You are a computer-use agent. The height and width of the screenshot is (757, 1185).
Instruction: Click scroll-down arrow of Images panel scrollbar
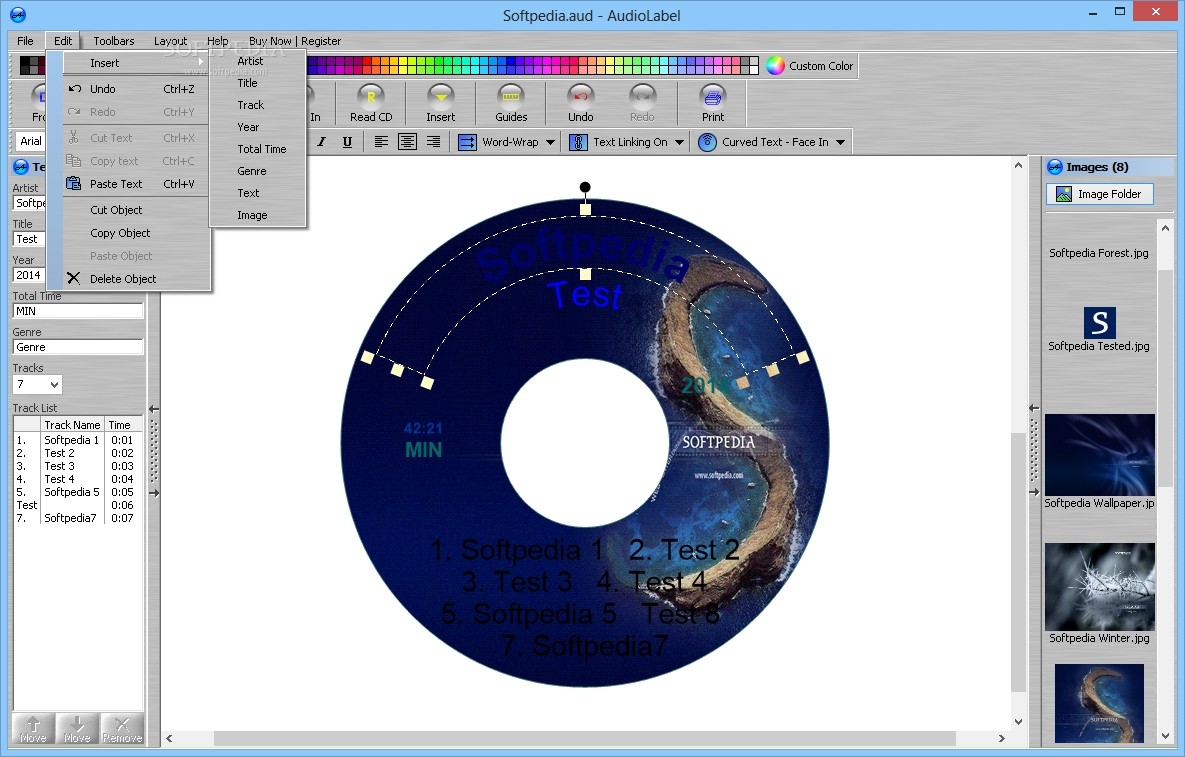pos(1165,735)
